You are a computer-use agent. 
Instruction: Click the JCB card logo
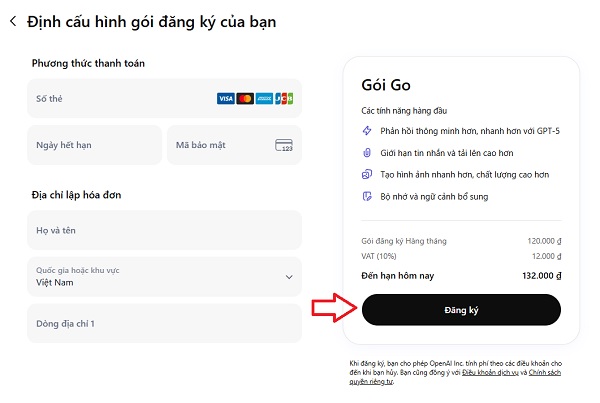[284, 99]
